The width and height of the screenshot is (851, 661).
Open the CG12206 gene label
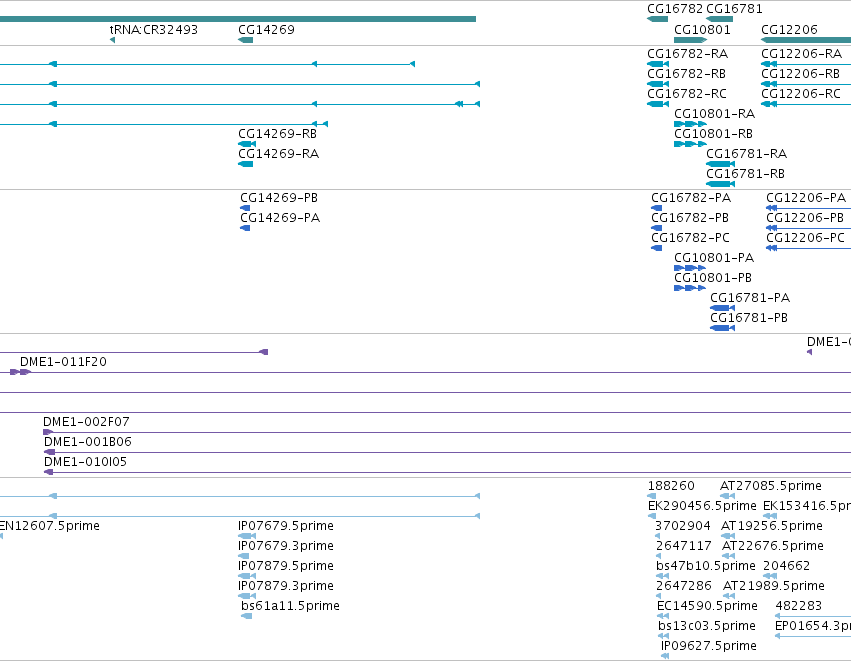[789, 29]
